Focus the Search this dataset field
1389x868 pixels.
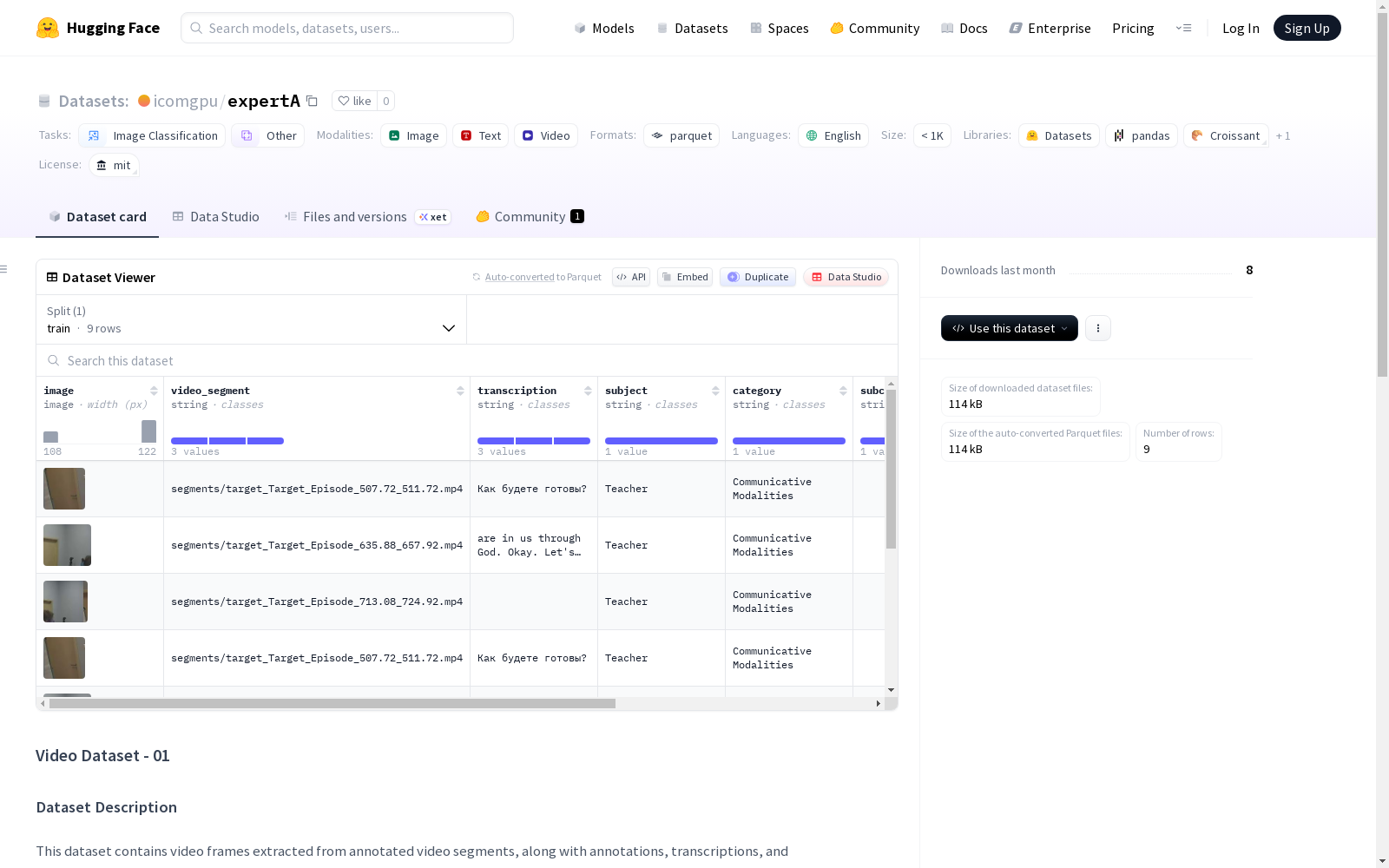pos(467,360)
